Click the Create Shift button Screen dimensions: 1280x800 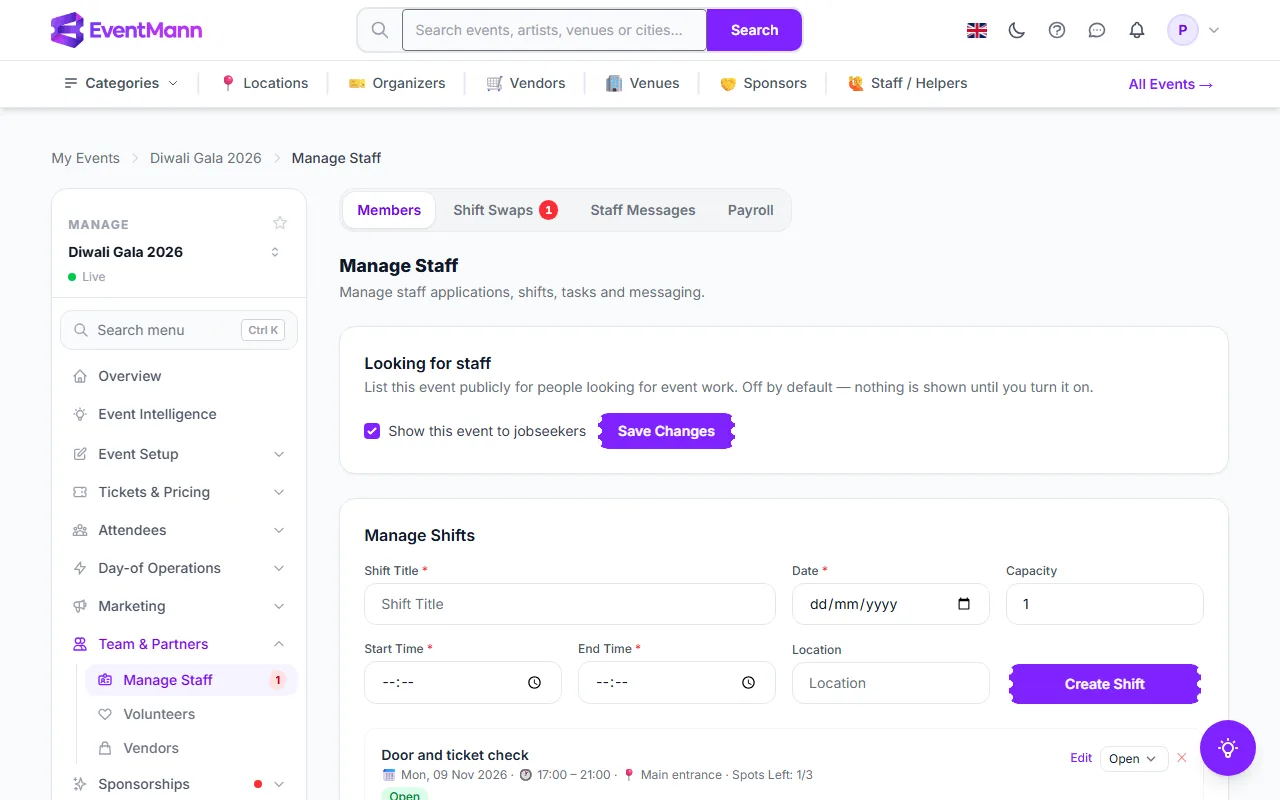coord(1104,684)
